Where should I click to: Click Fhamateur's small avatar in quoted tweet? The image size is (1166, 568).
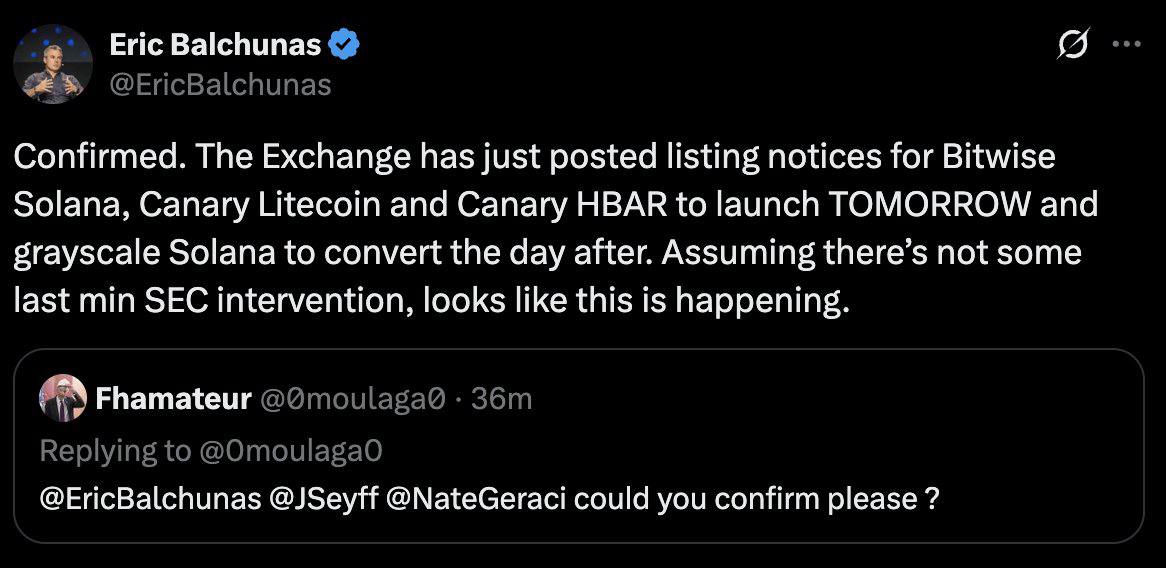click(x=62, y=400)
